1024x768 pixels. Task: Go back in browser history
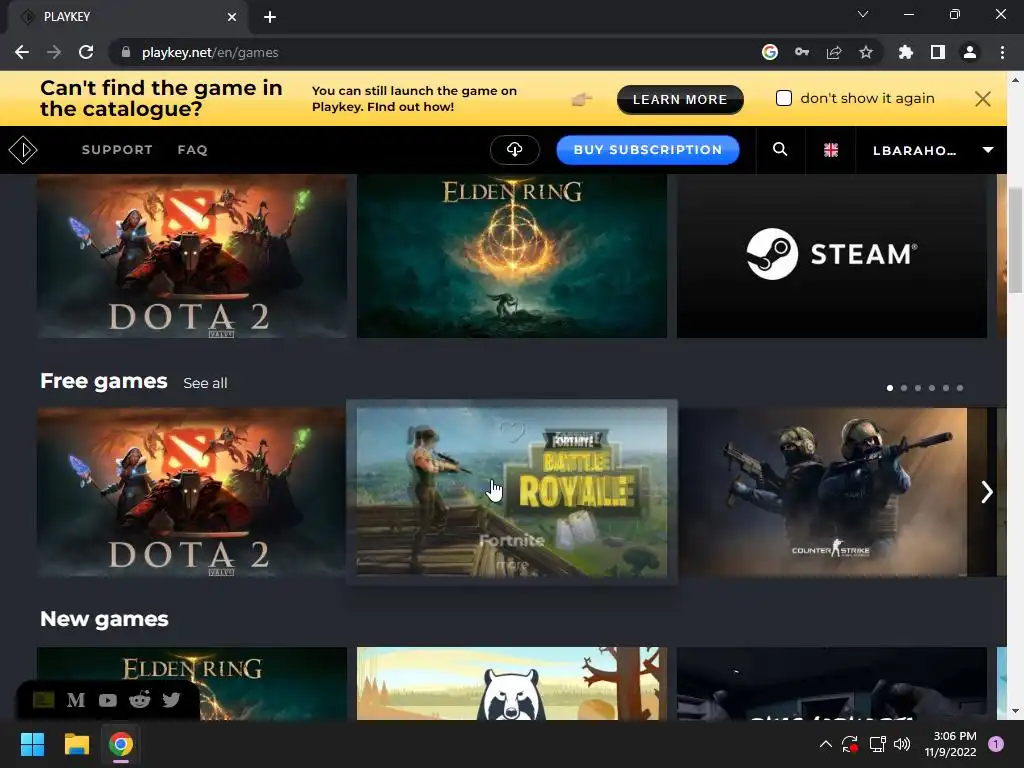22,52
